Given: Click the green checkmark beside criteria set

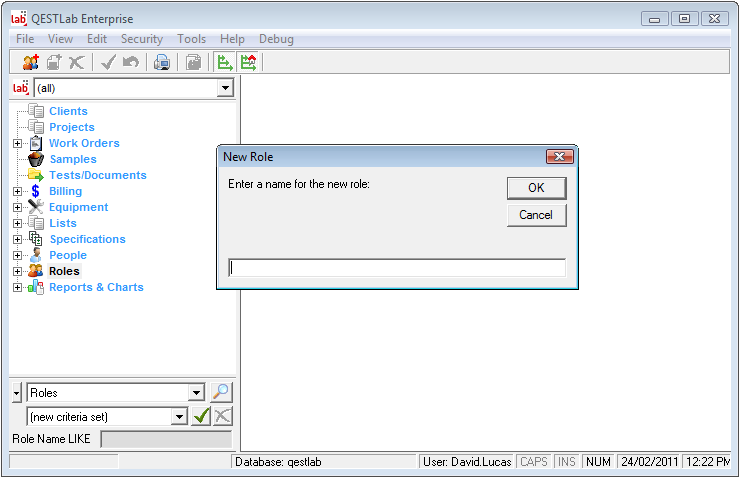Looking at the screenshot, I should [201, 416].
